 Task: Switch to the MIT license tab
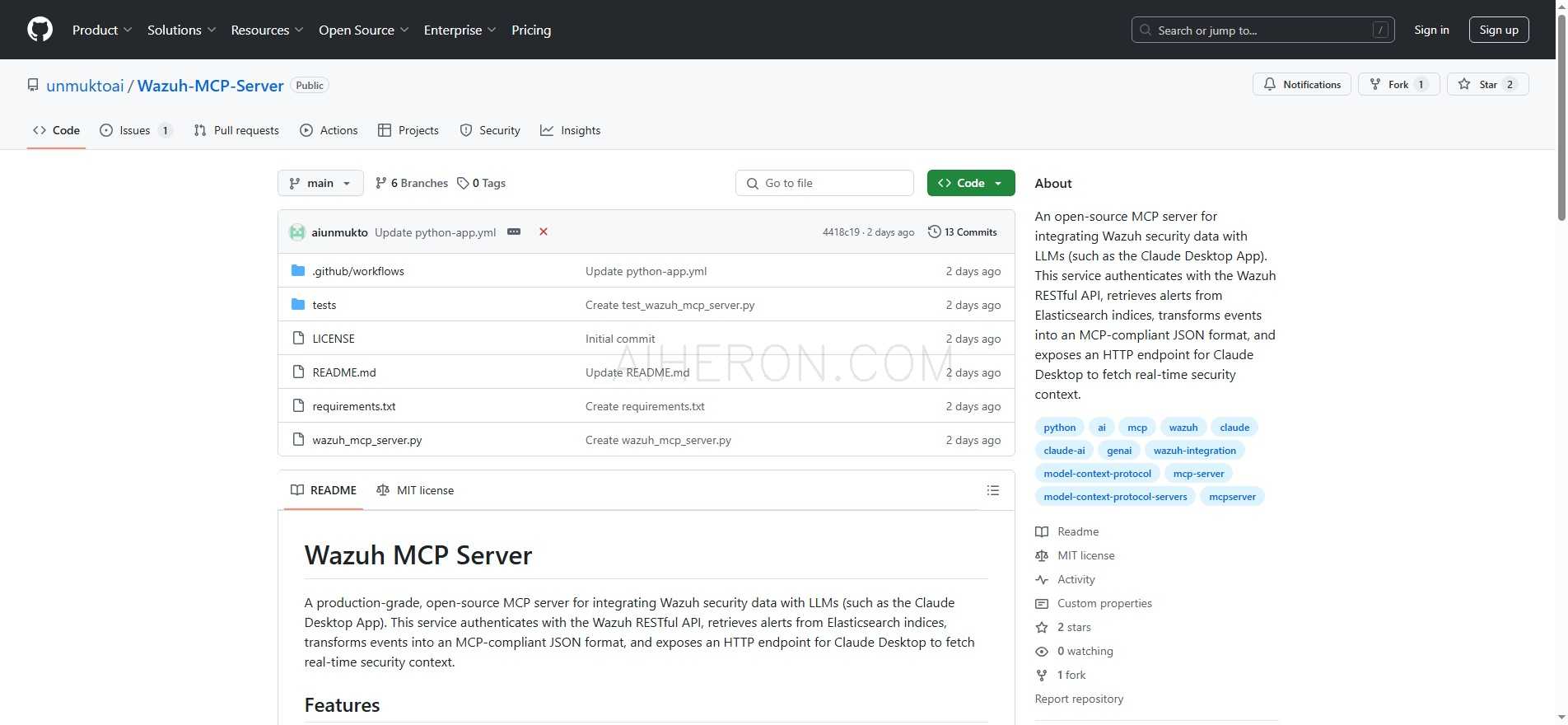pos(415,490)
